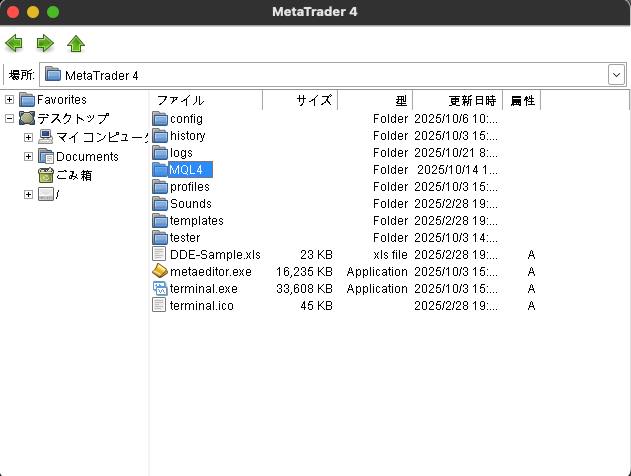Image resolution: width=631 pixels, height=476 pixels.
Task: Expand the マイ コンピュータ node
Action: (28, 137)
